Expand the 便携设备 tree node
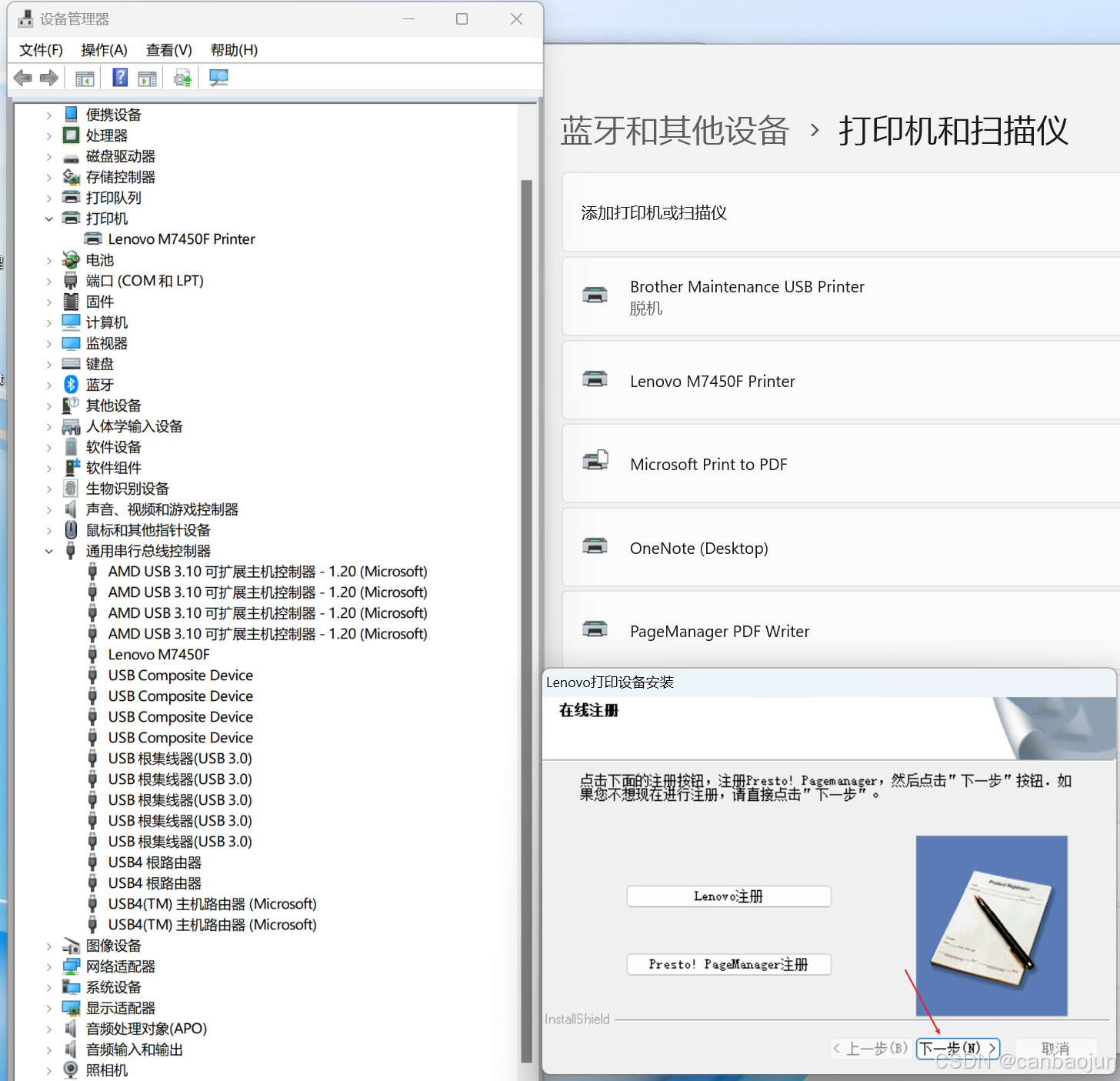This screenshot has width=1120, height=1081. (49, 115)
